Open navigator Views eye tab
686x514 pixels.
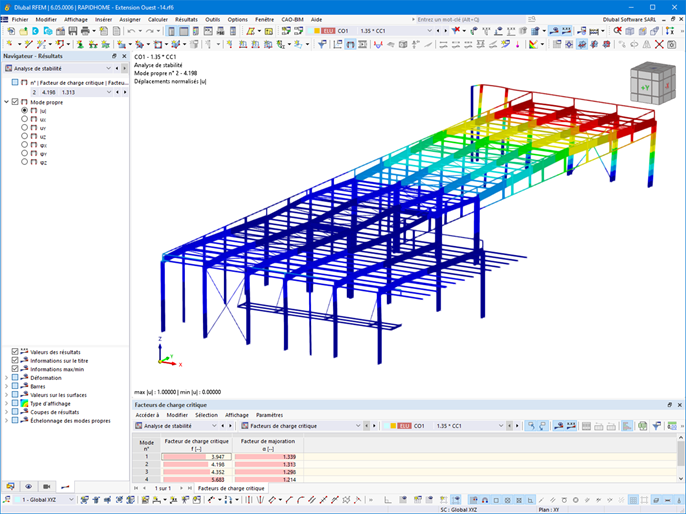tap(28, 486)
